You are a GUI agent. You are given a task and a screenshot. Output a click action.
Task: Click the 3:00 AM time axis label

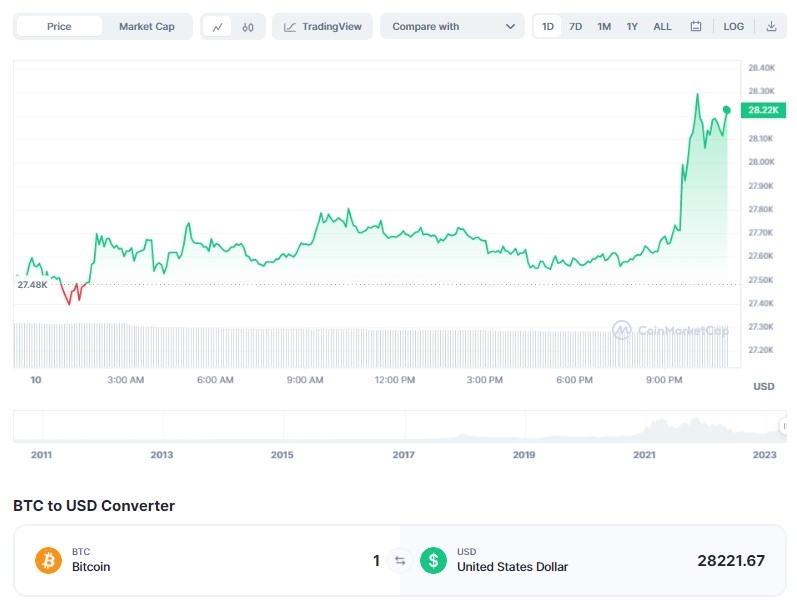coord(126,380)
